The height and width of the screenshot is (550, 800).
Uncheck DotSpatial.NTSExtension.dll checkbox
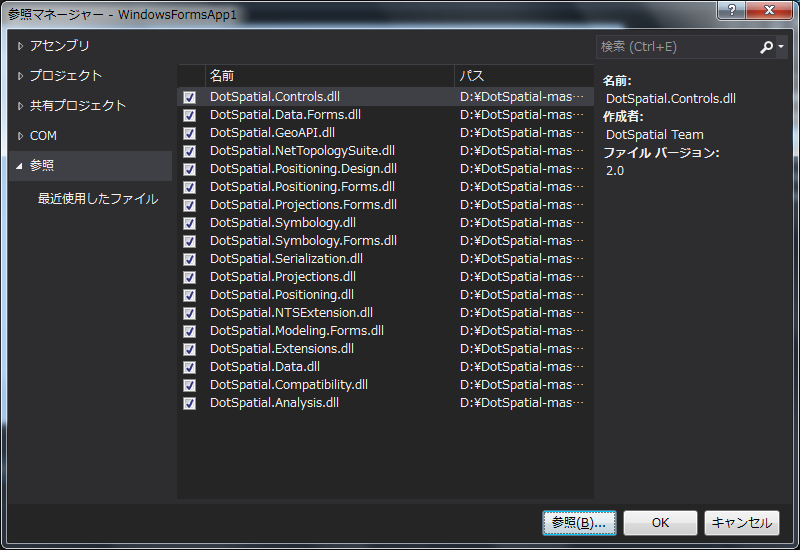pos(189,313)
